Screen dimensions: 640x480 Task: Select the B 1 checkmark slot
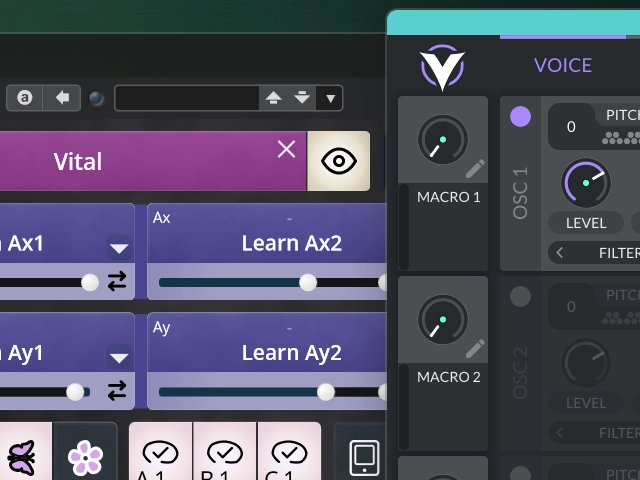[x=225, y=452]
